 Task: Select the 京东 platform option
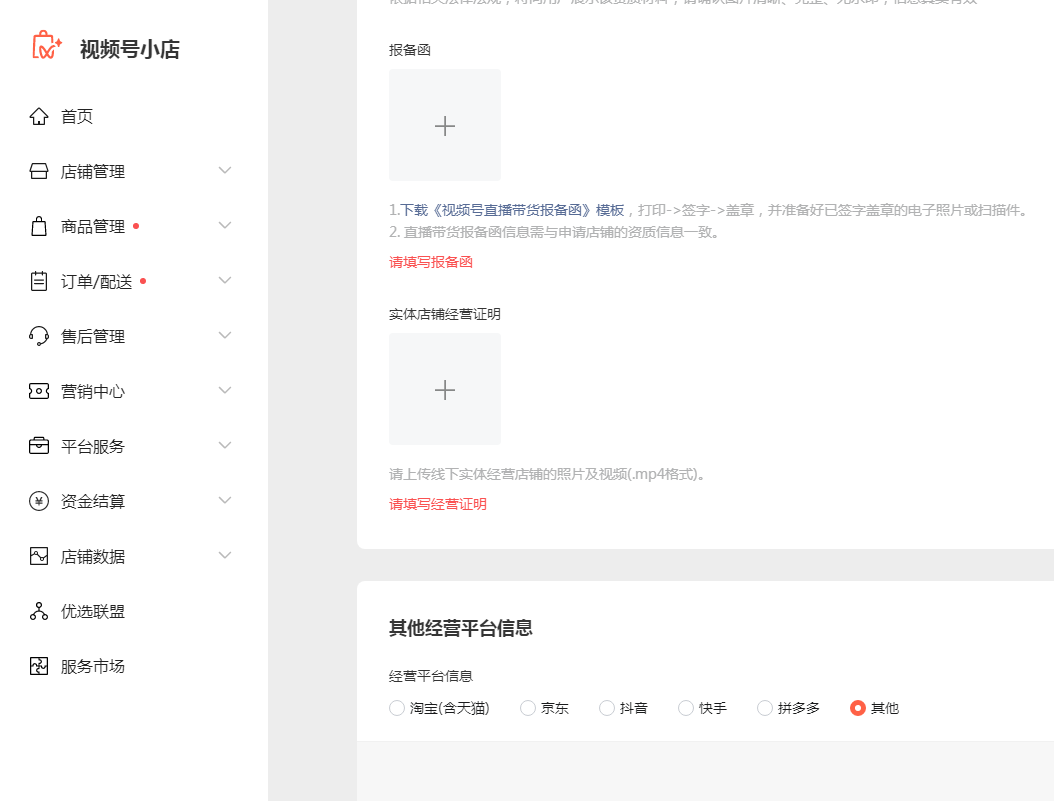[528, 708]
